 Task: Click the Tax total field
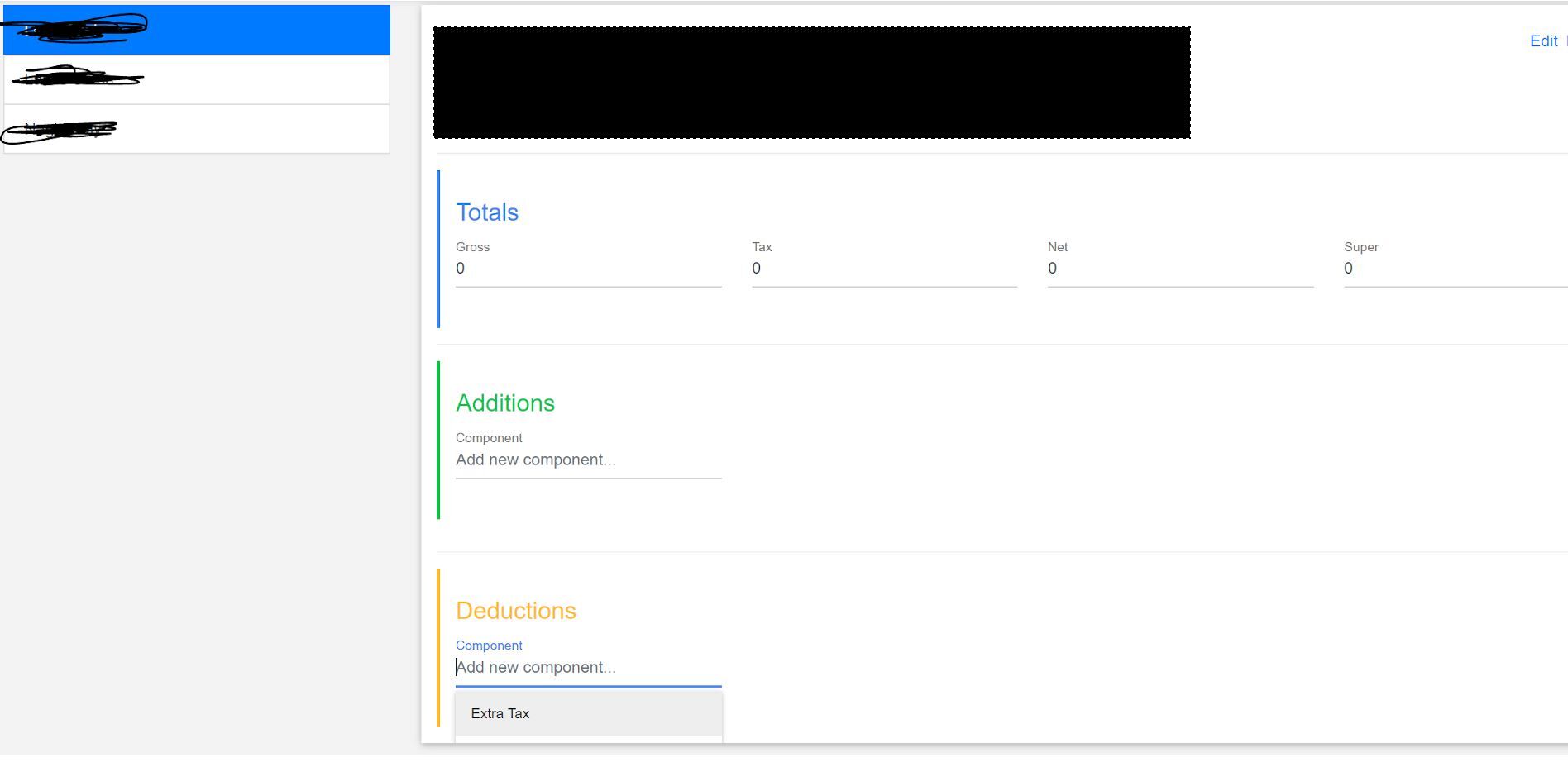884,269
